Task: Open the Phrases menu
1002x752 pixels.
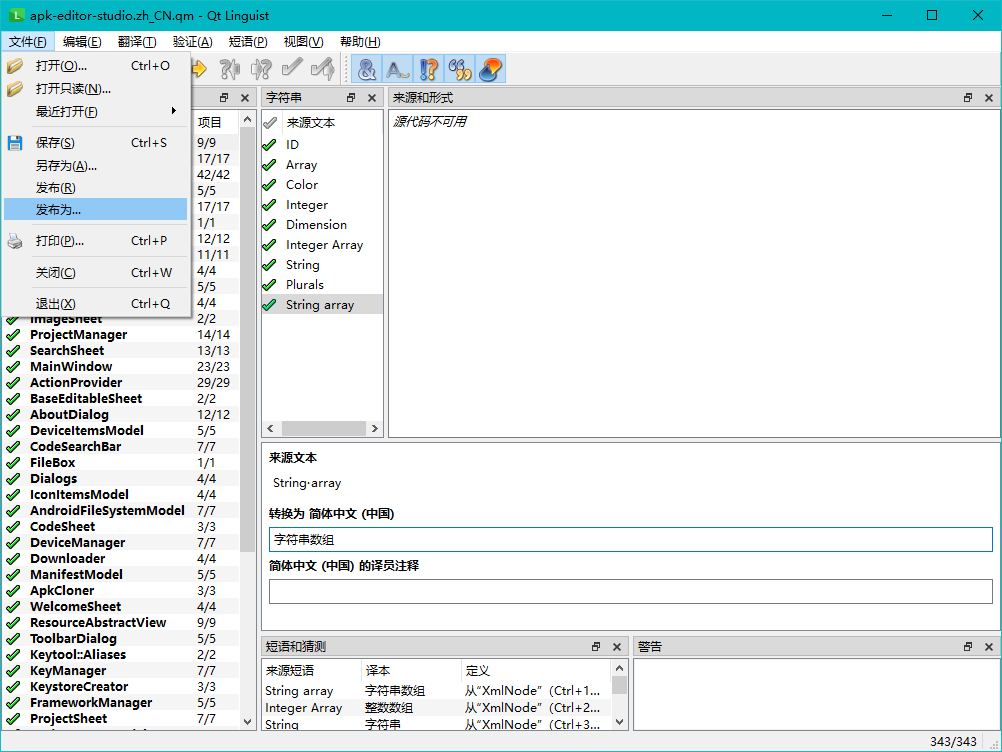Action: pos(248,42)
